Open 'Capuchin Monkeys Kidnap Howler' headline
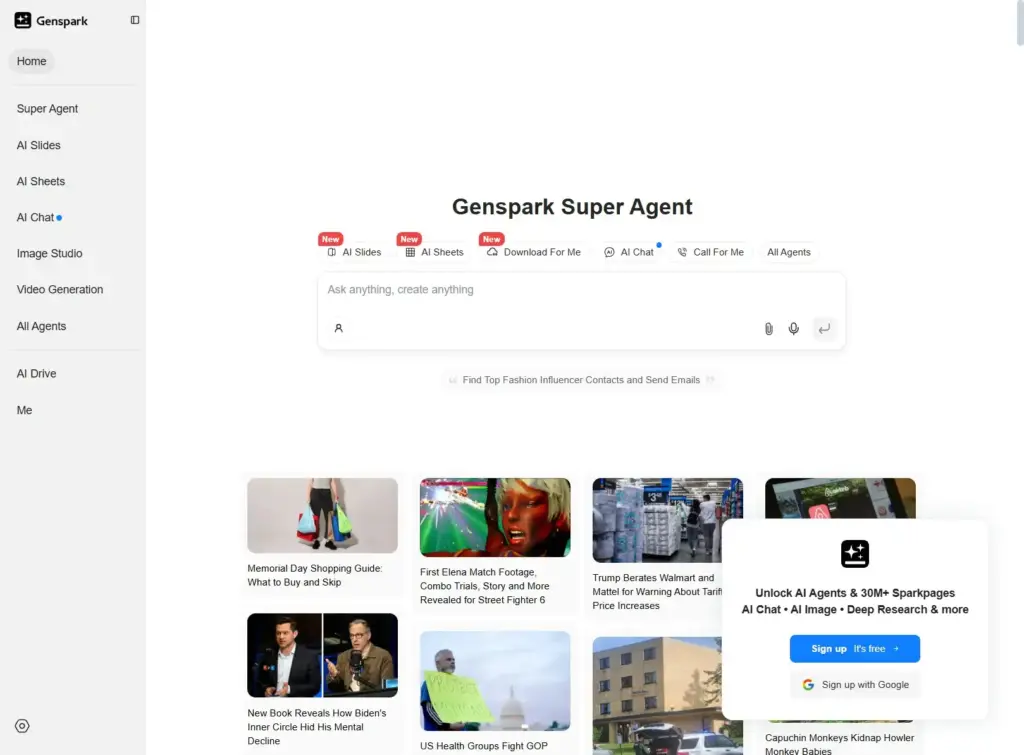The image size is (1024, 755). tap(840, 744)
